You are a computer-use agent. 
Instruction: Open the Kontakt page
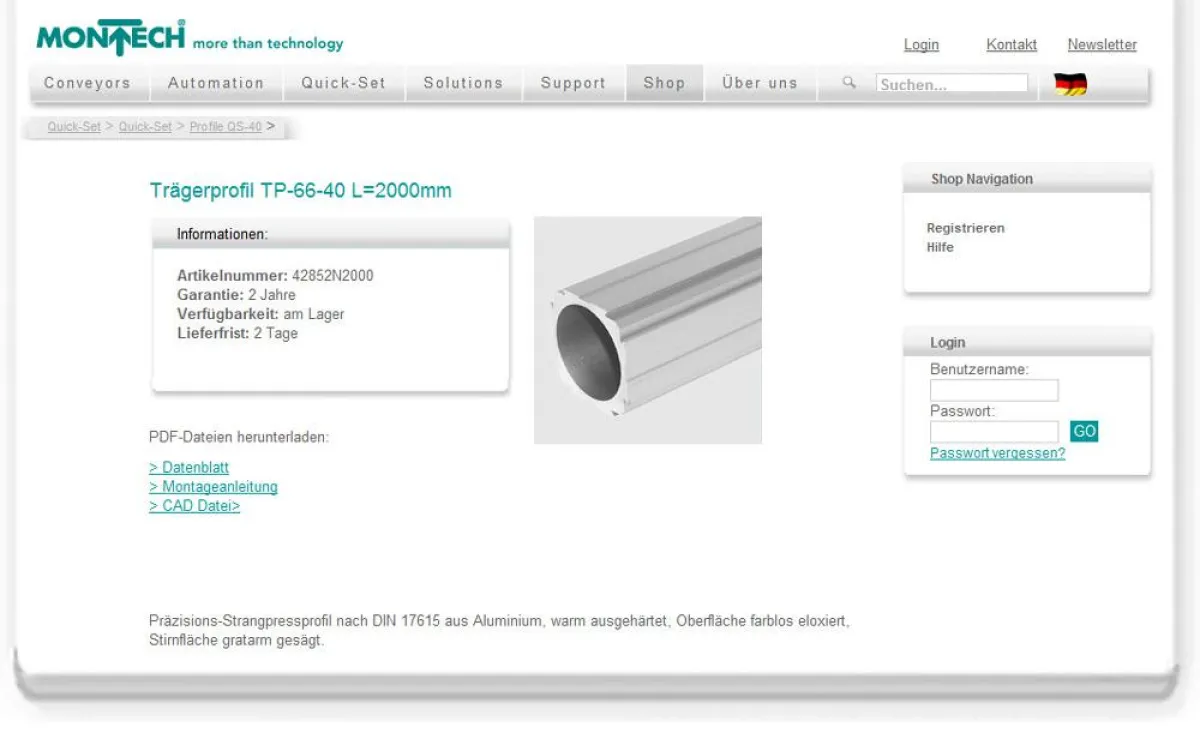pos(1011,45)
